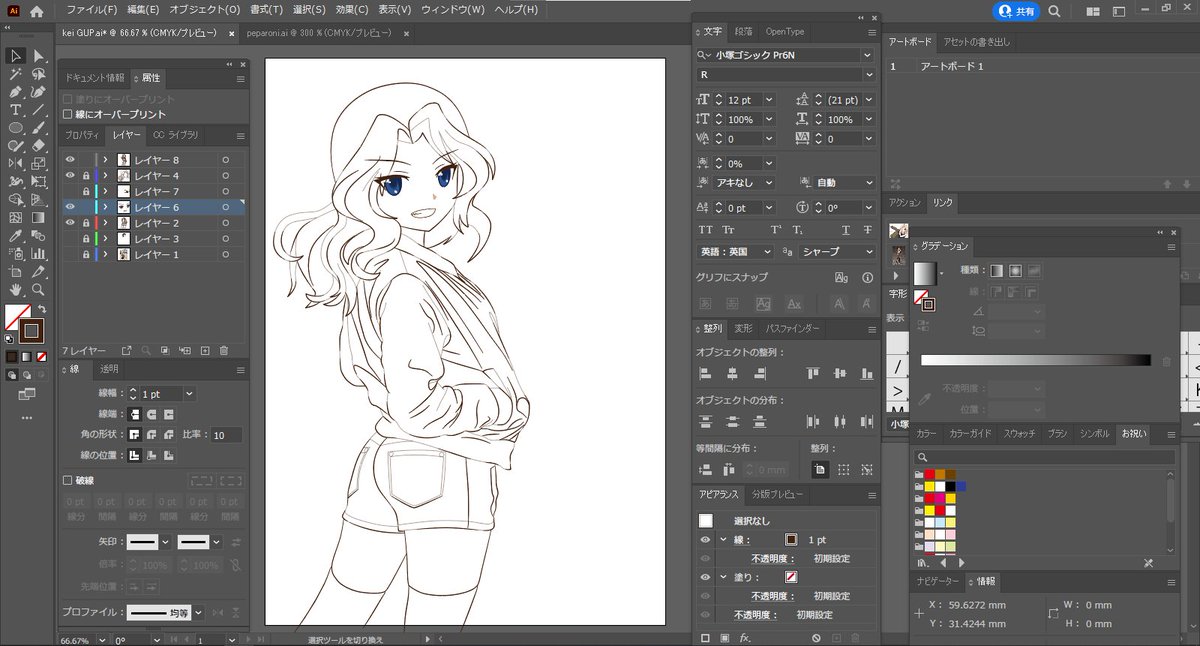Expand レイヤー 6 chevron
The image size is (1200, 646).
[x=105, y=207]
